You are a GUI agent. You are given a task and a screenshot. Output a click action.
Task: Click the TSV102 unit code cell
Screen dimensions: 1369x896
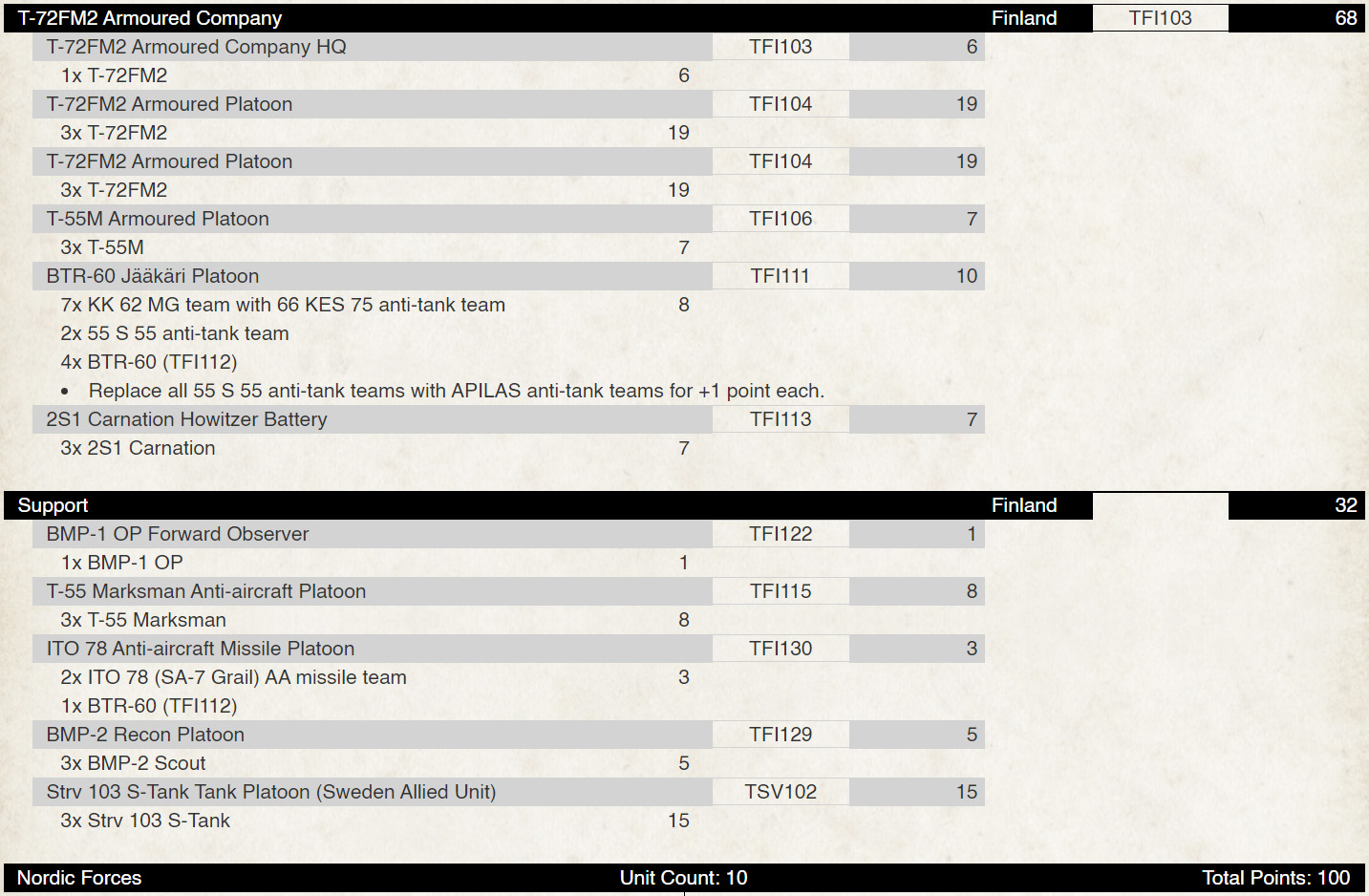(781, 792)
